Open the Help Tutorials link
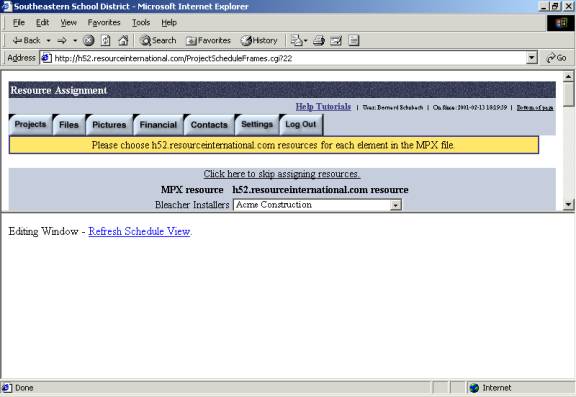This screenshot has width=576, height=397. tap(323, 107)
